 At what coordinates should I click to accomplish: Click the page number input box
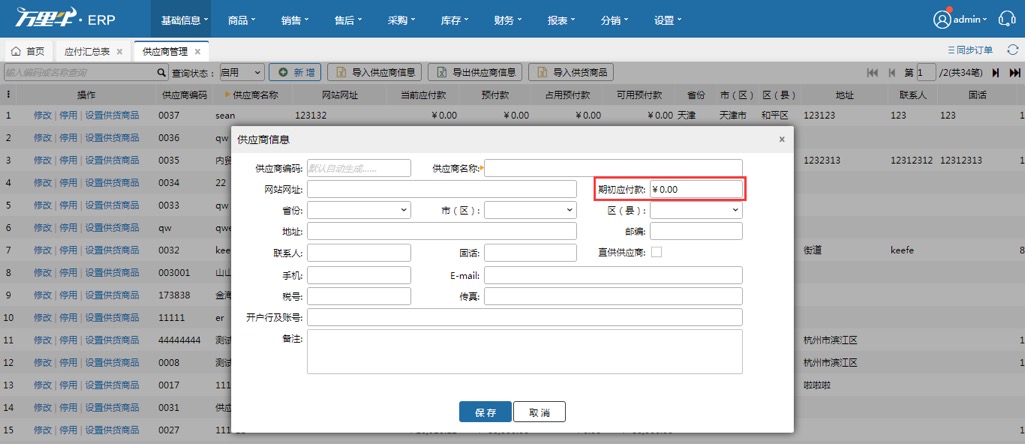[926, 73]
